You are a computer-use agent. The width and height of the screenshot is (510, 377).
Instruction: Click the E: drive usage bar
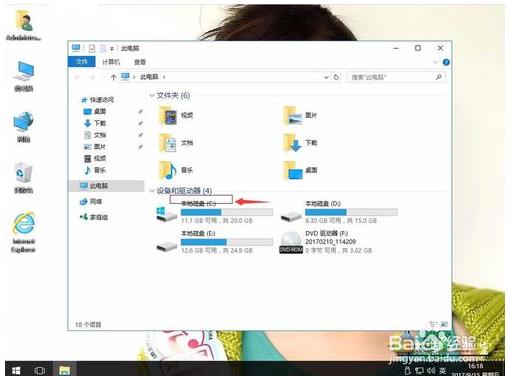(227, 242)
